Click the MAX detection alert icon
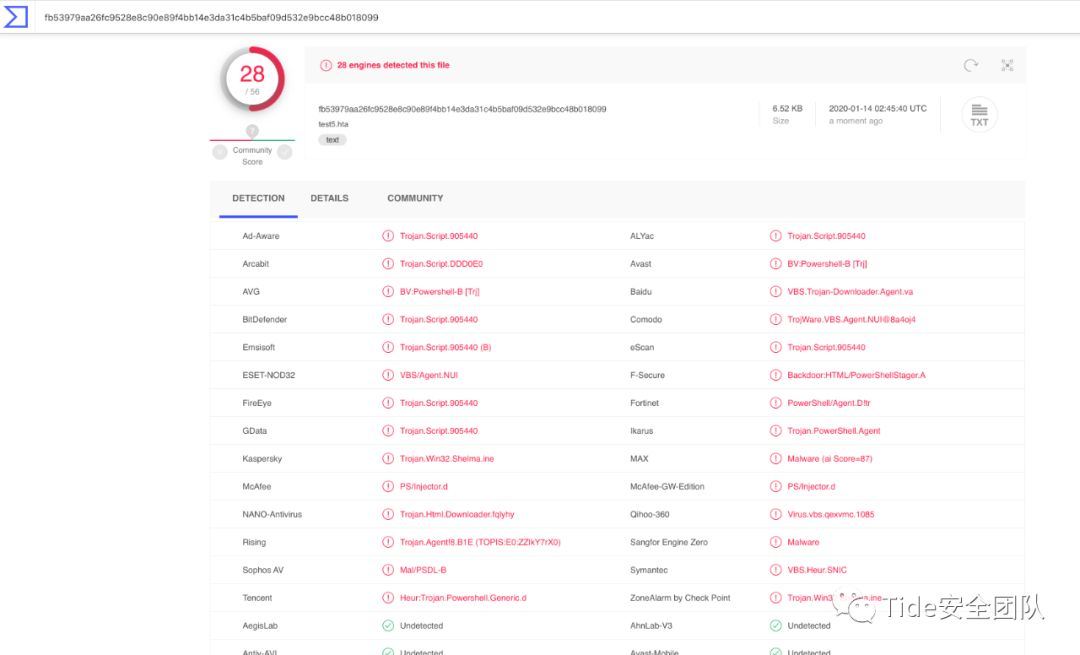This screenshot has width=1080, height=655. click(776, 459)
